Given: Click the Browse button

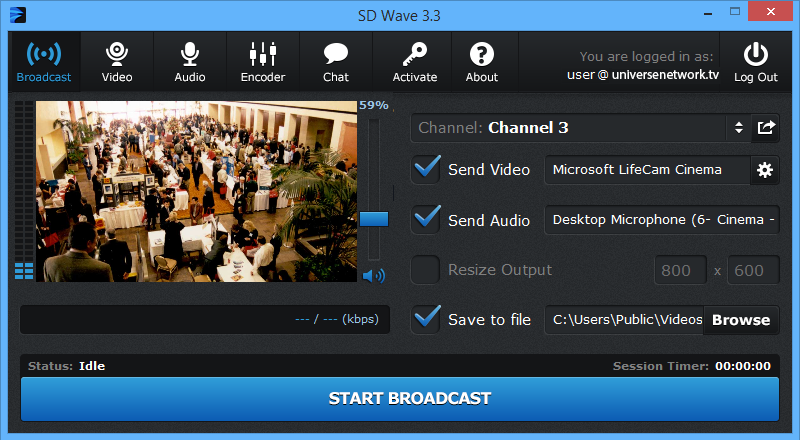Looking at the screenshot, I should pos(741,320).
